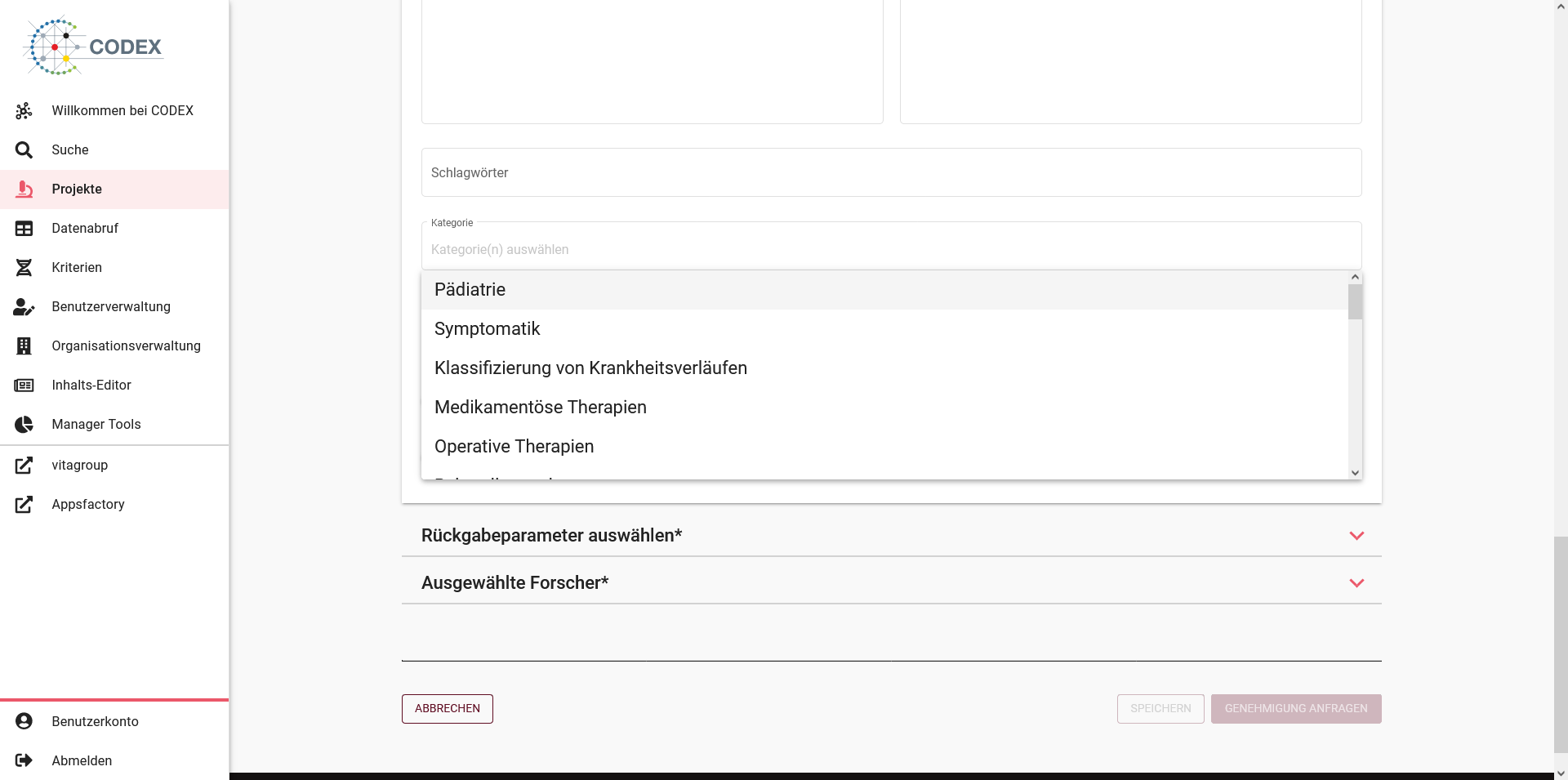Click the Datenabruf table icon
Screen dimensions: 1568x780
24,228
